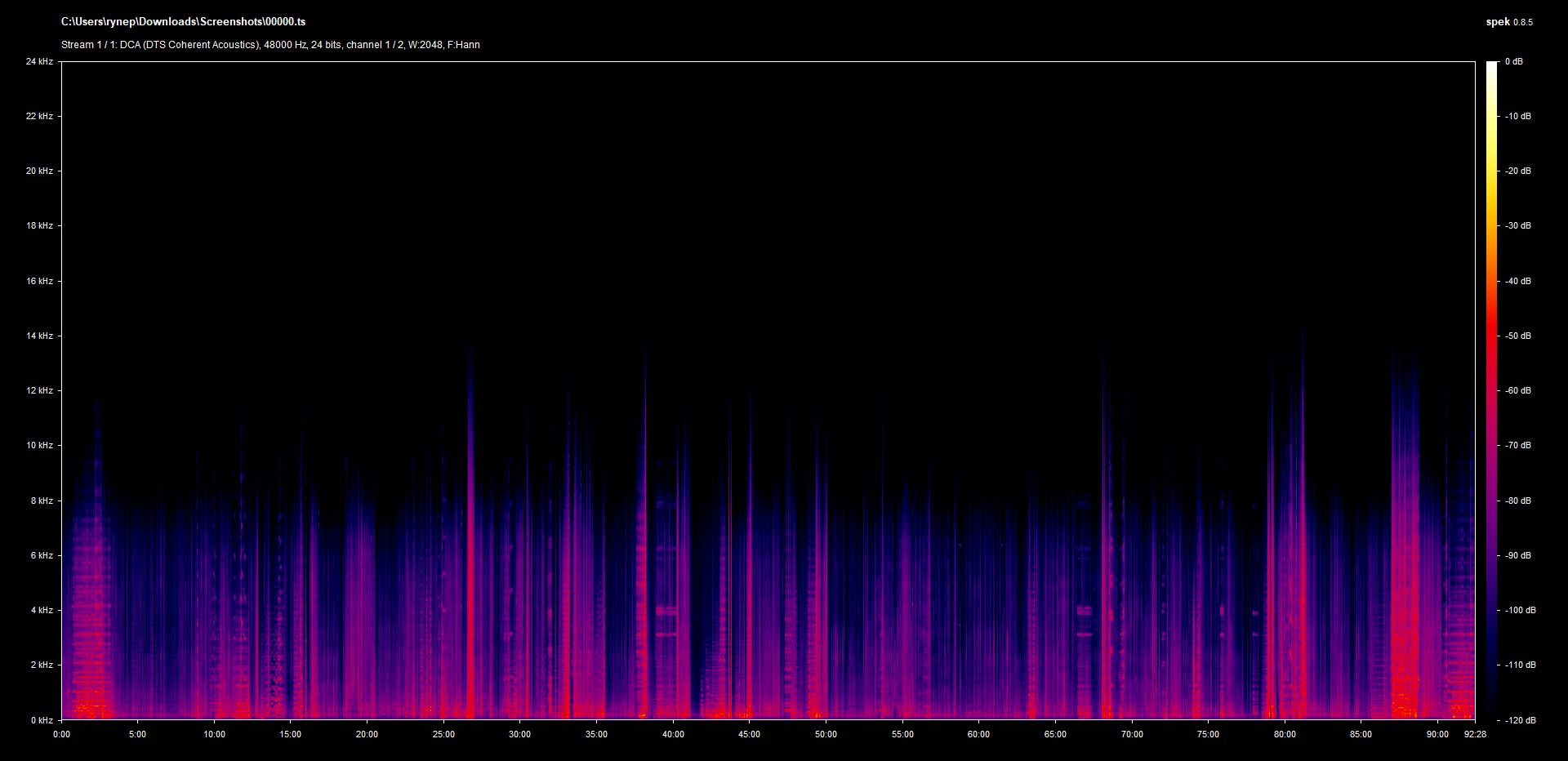Click the 0 kHz frequency axis label
This screenshot has width=1568, height=761.
pos(42,720)
